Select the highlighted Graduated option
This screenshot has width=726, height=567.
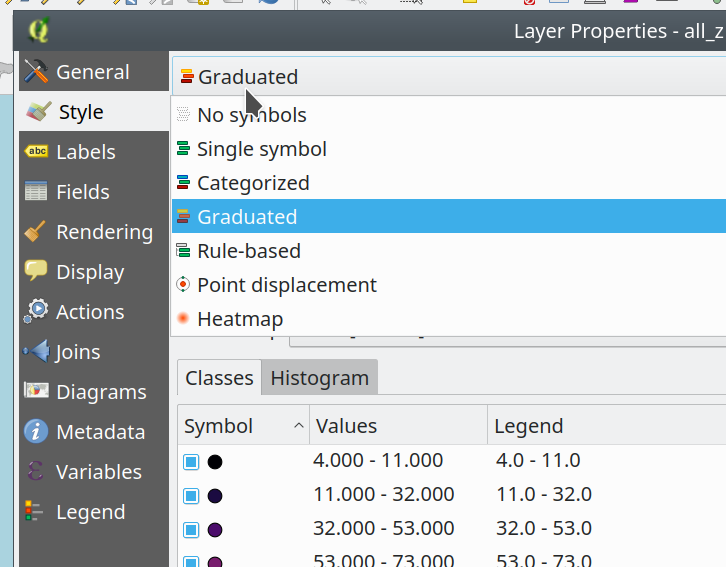(x=449, y=217)
